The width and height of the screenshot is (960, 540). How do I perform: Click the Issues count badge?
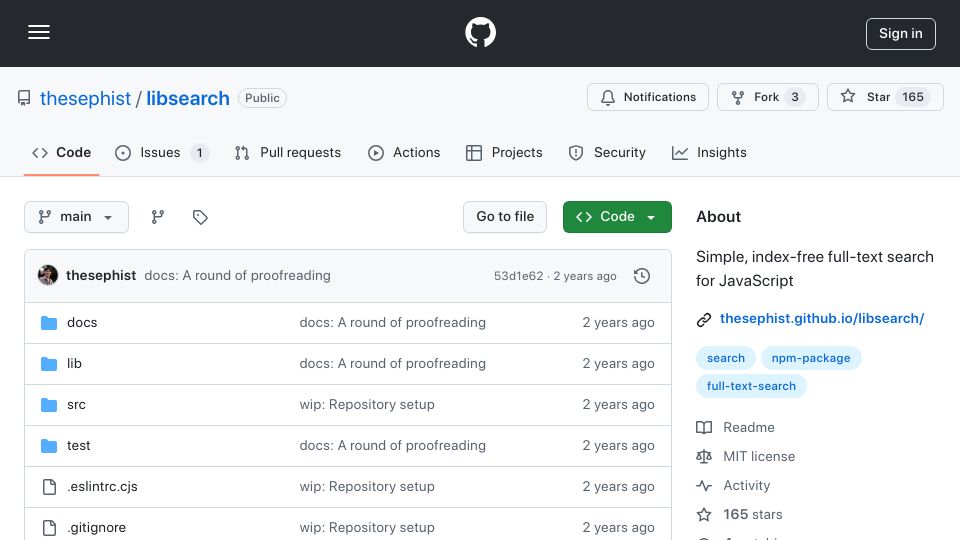pos(199,152)
